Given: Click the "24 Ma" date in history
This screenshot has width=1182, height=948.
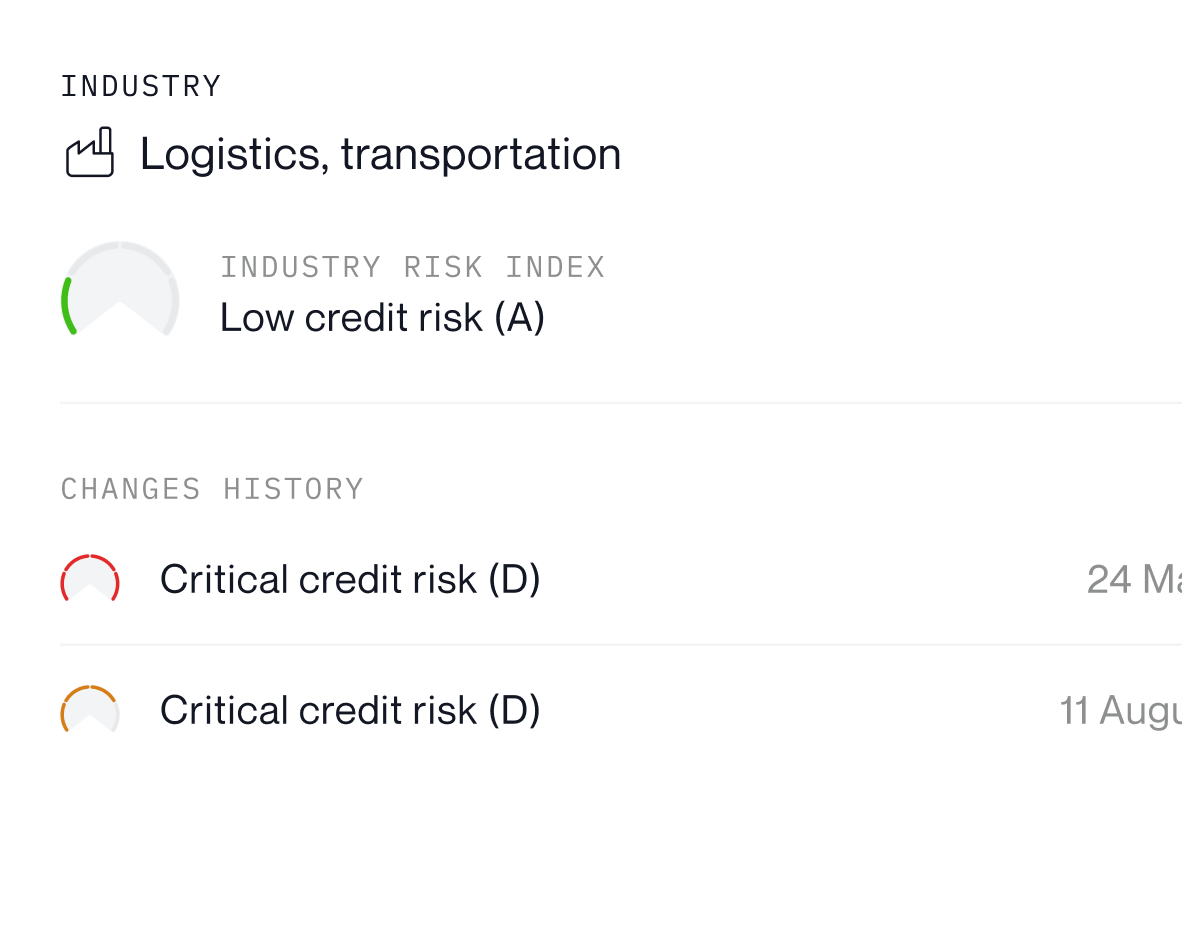Looking at the screenshot, I should 1134,580.
